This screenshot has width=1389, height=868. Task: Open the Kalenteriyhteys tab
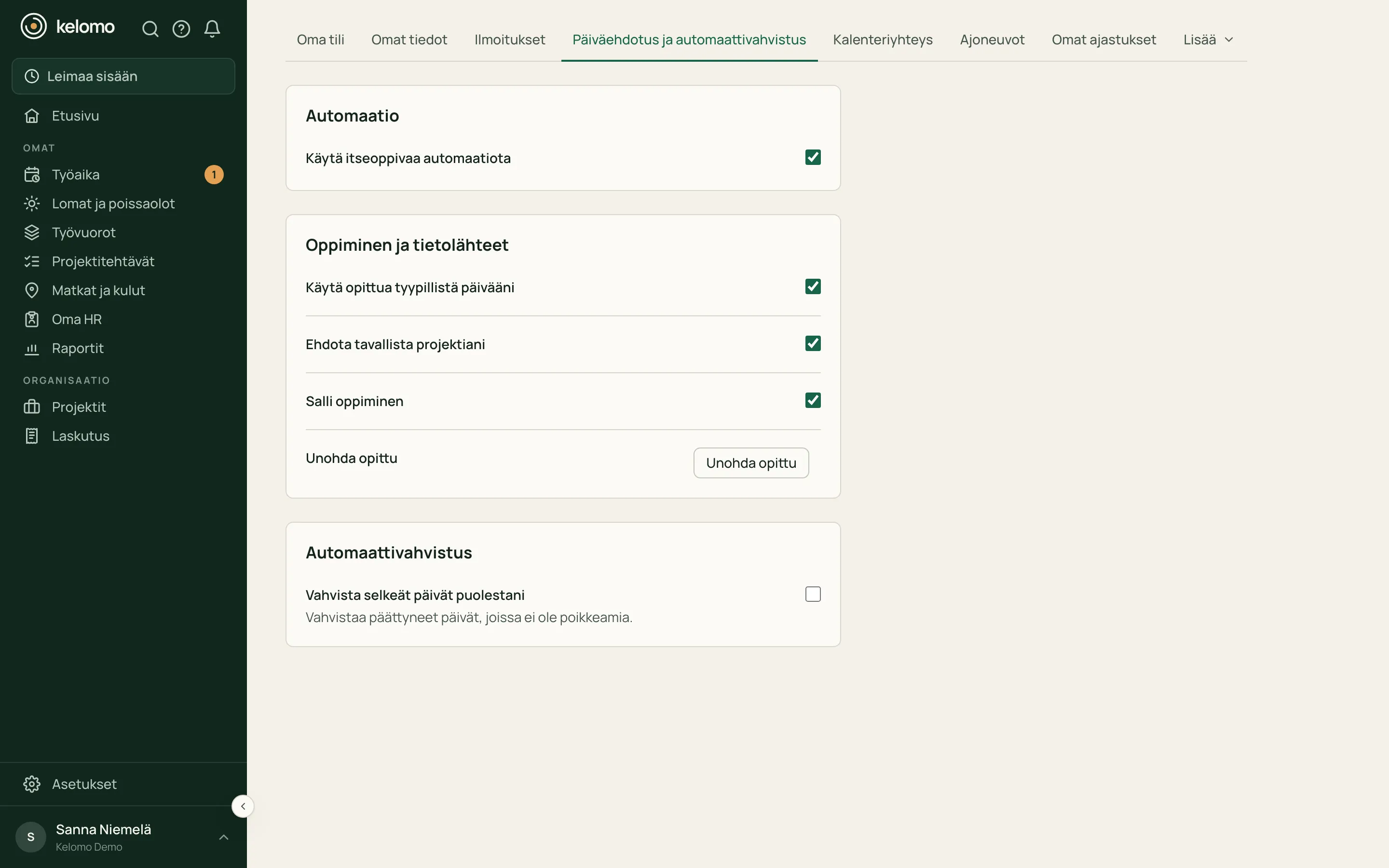(883, 40)
